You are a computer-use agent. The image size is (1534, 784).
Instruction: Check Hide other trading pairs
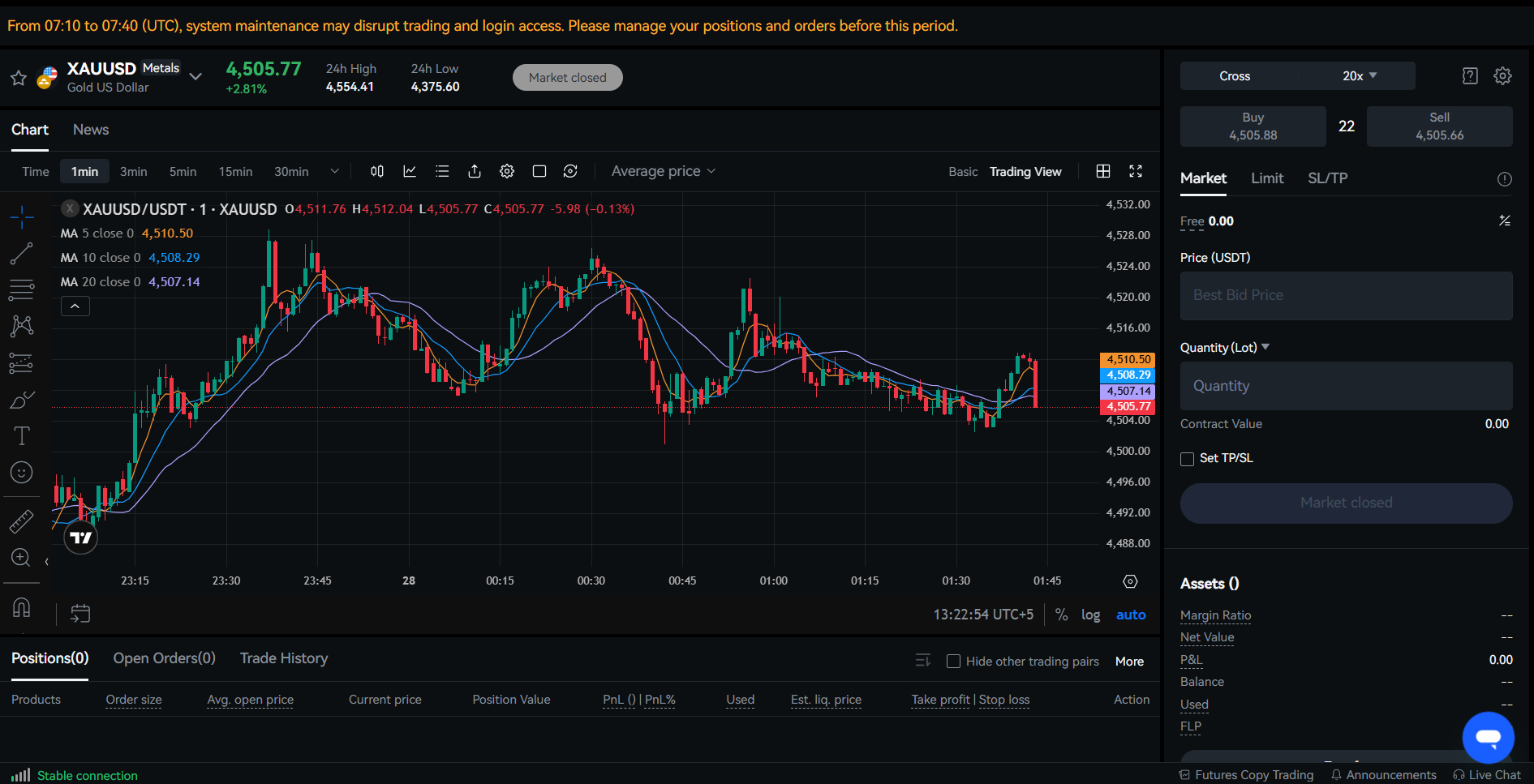click(954, 662)
